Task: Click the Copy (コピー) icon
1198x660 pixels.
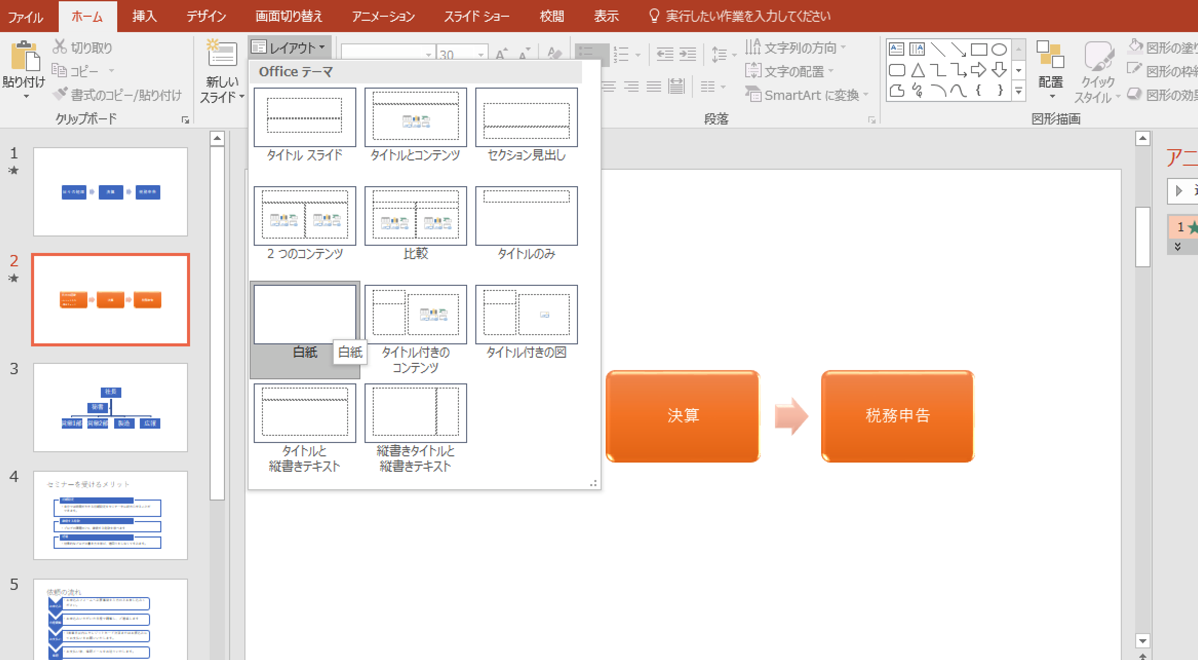Action: tap(60, 70)
